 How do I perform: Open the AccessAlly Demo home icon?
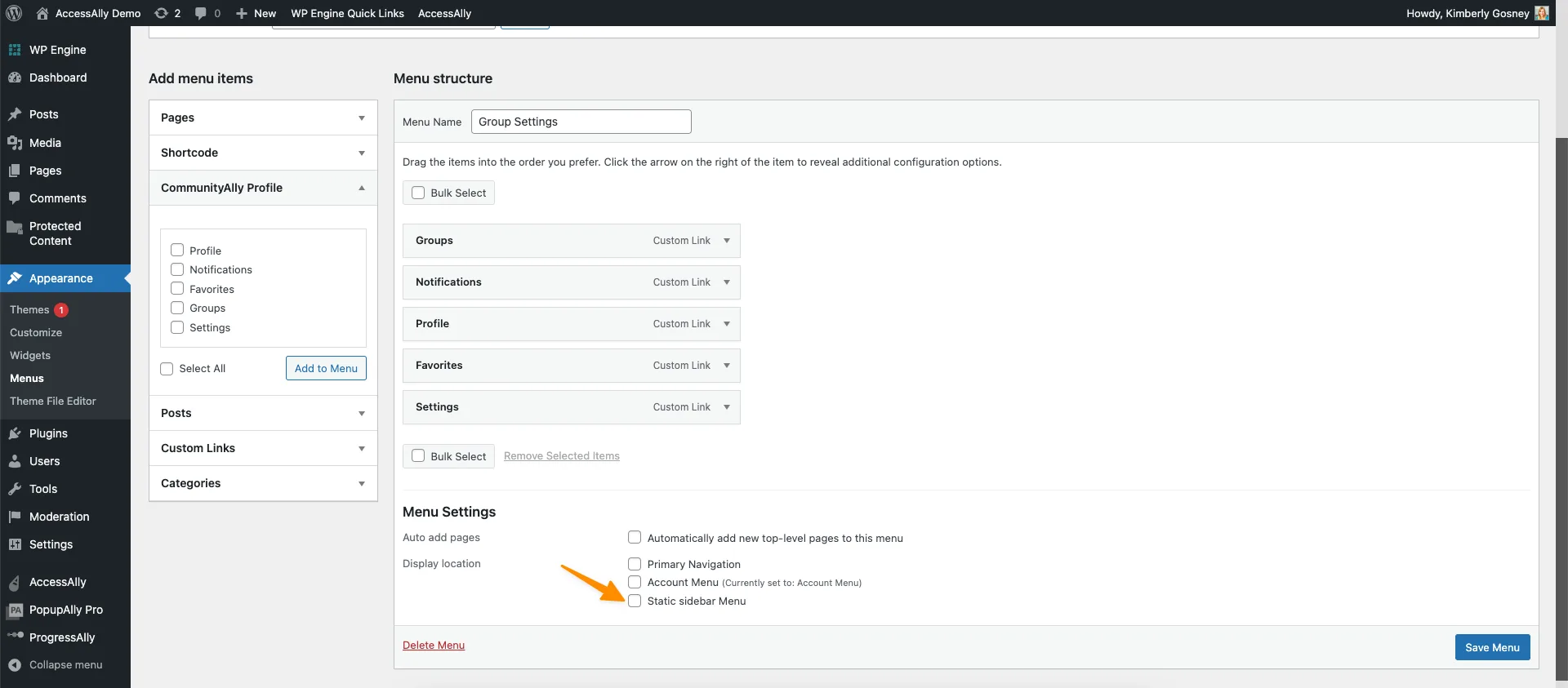coord(42,13)
